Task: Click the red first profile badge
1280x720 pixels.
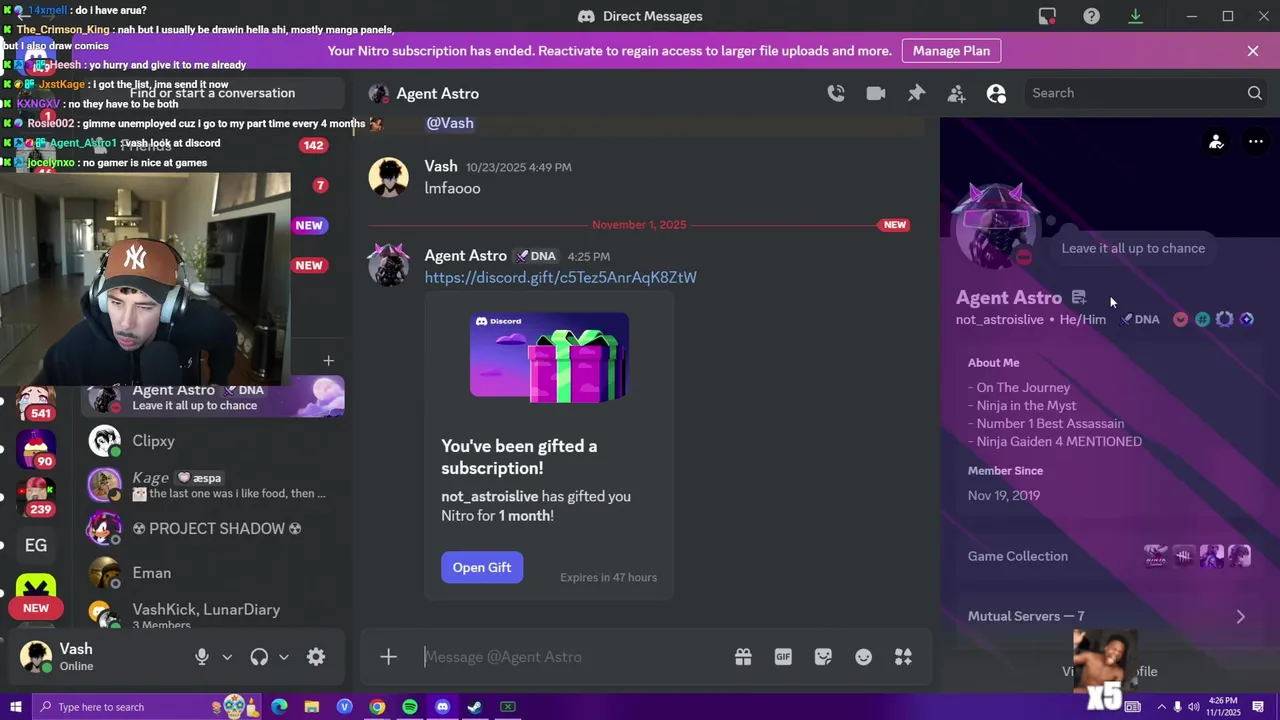Action: pyautogui.click(x=1180, y=319)
